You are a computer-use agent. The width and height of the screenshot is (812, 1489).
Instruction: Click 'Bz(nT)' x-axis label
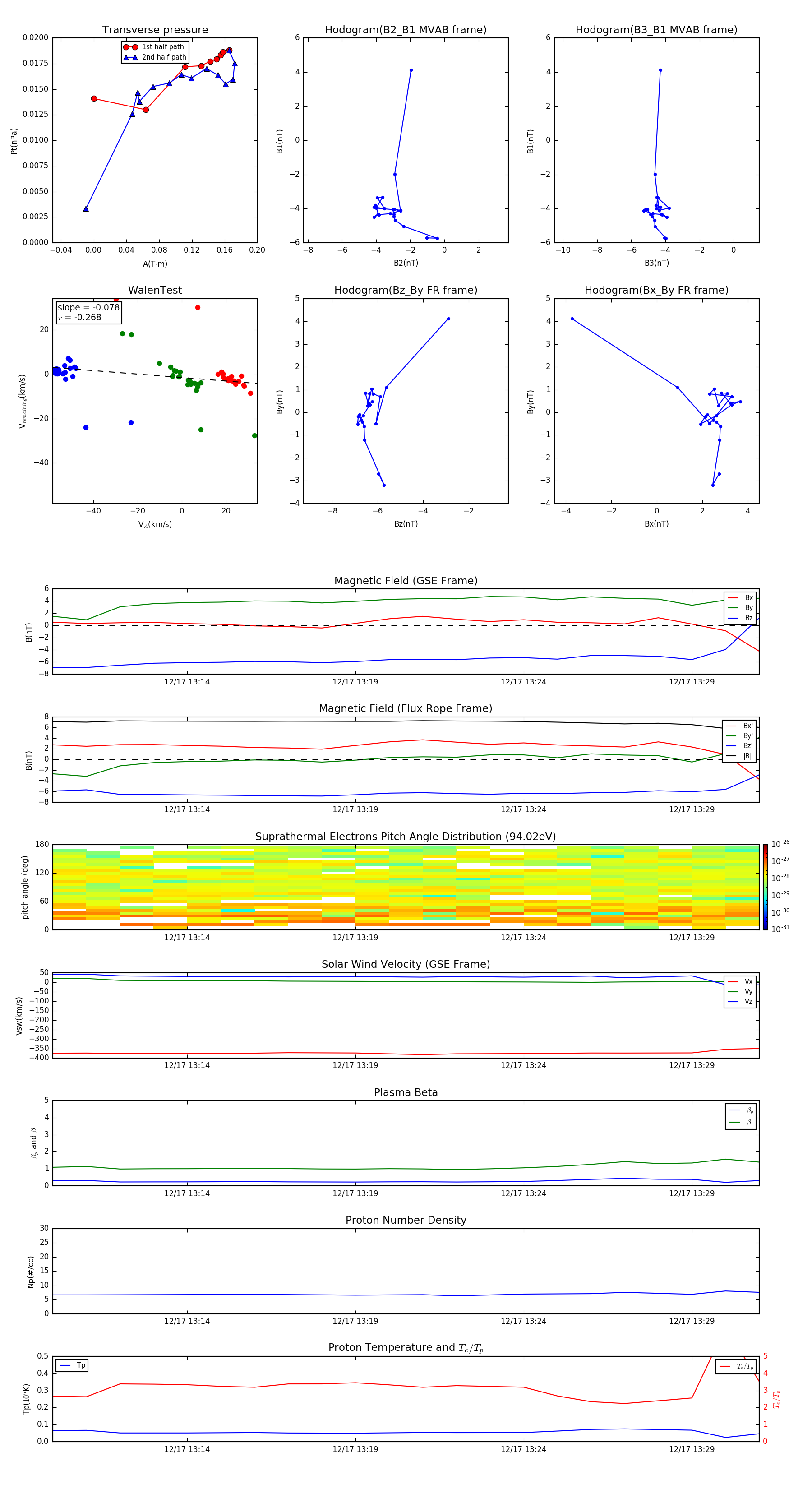click(406, 524)
